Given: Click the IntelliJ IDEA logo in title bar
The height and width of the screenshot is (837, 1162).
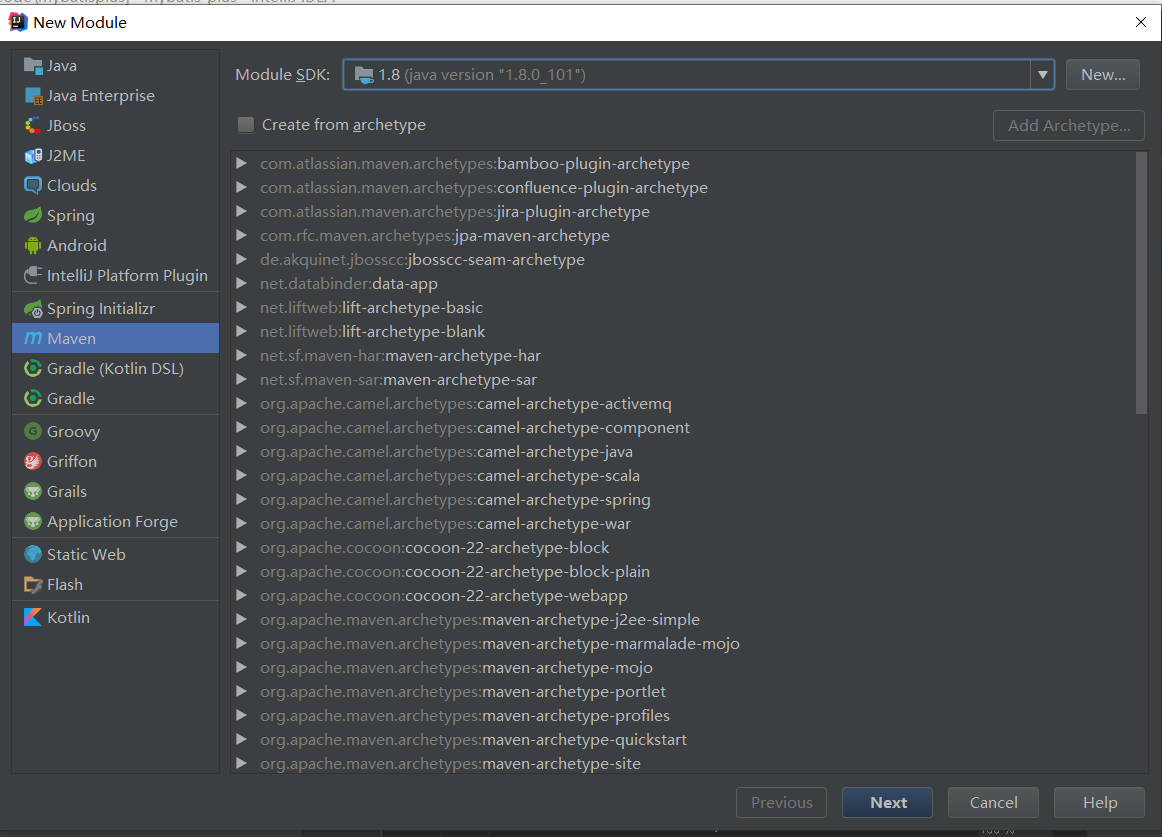Looking at the screenshot, I should (18, 22).
